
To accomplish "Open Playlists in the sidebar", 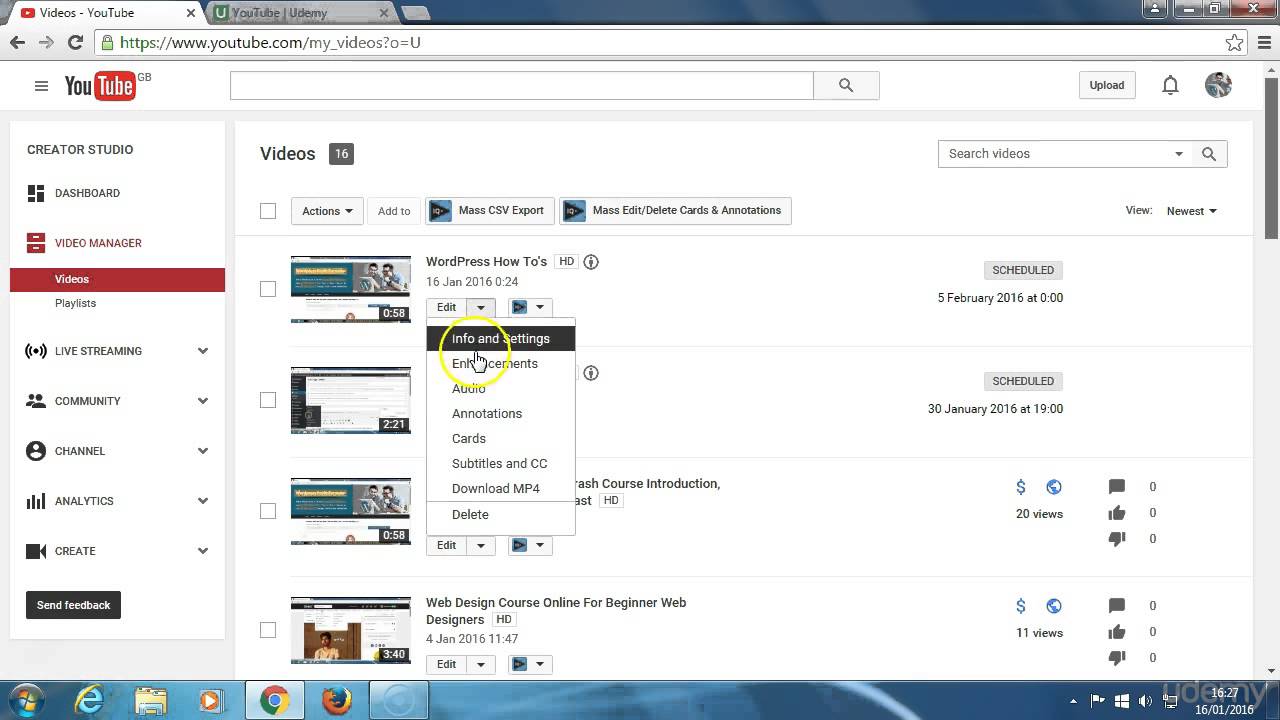I will (x=76, y=303).
